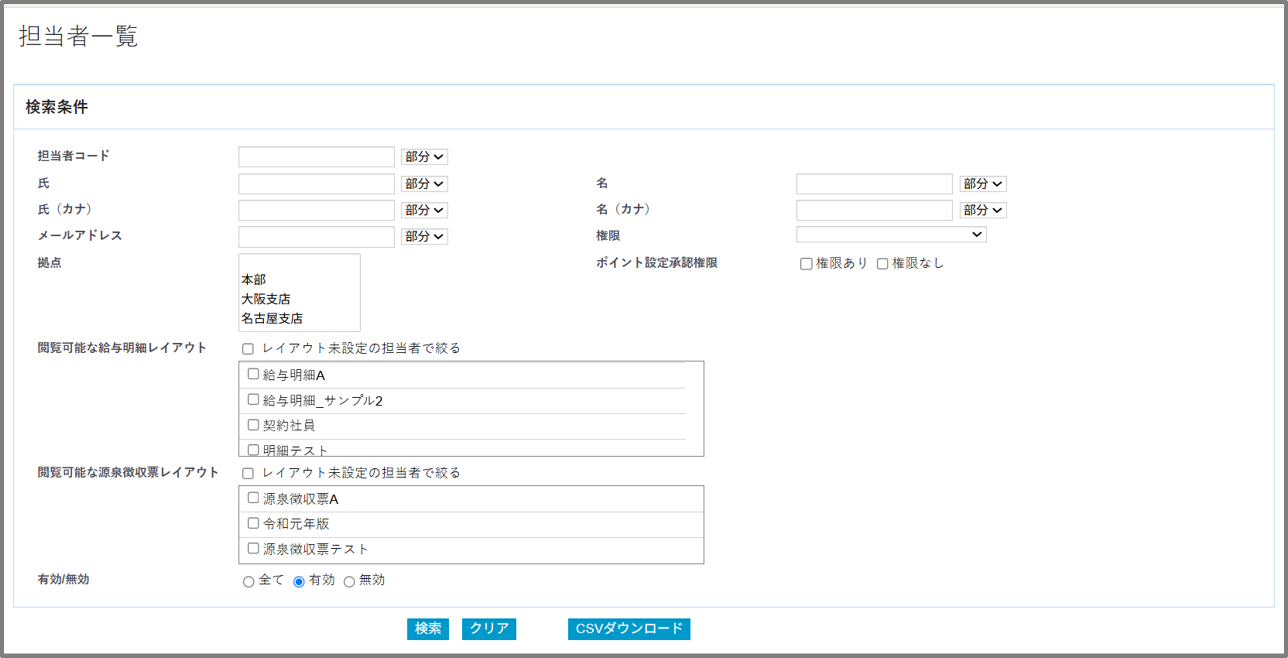The height and width of the screenshot is (658, 1288).
Task: Open 部分 dropdown next to 氏（カナ）
Action: tap(424, 210)
